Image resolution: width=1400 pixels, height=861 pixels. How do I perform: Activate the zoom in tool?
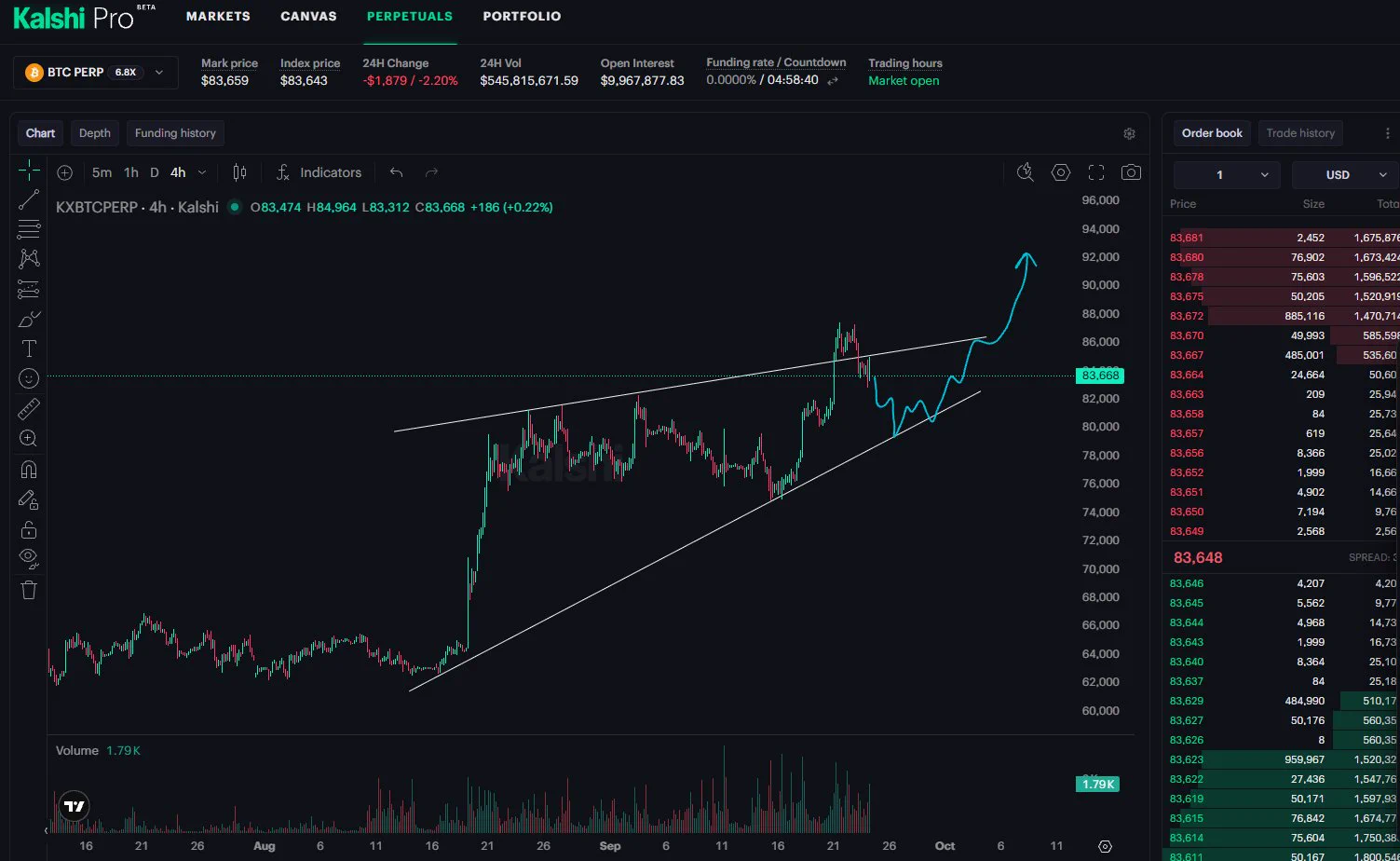[29, 438]
